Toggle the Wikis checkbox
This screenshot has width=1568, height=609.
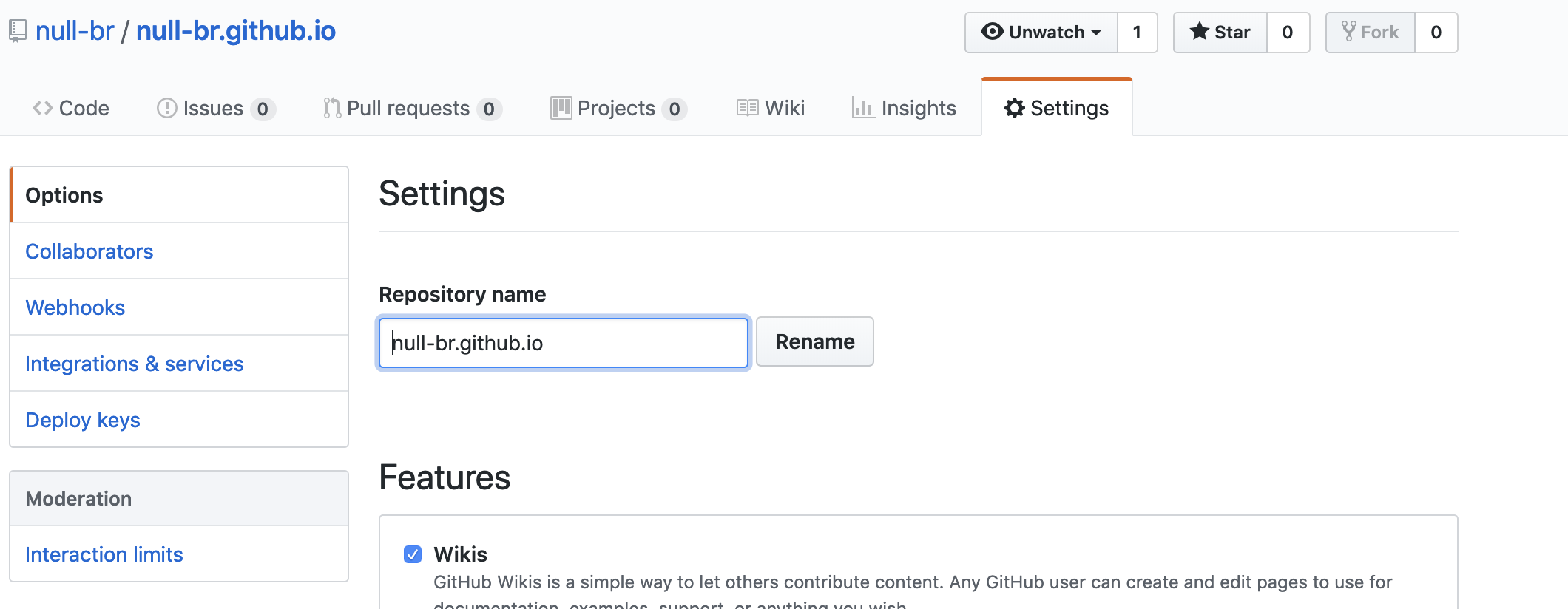coord(413,554)
